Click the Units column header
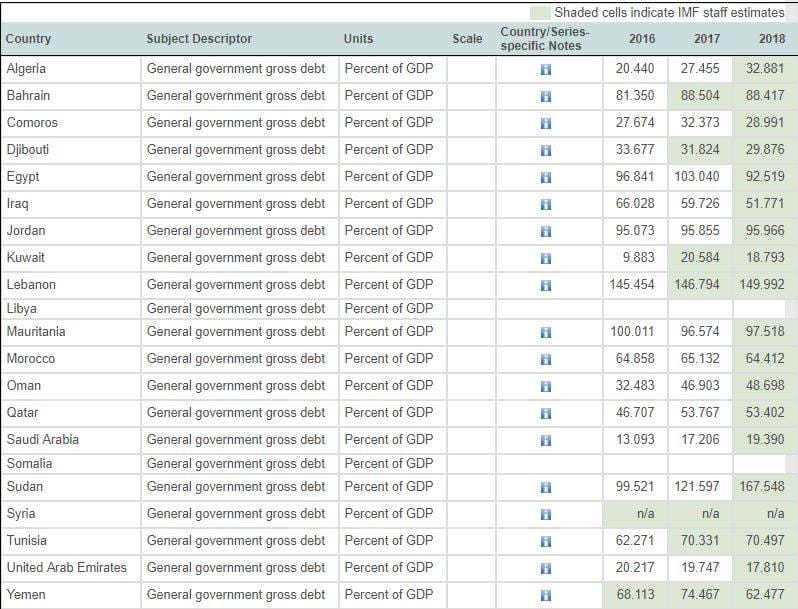Viewport: 798px width, 609px height. pos(358,39)
